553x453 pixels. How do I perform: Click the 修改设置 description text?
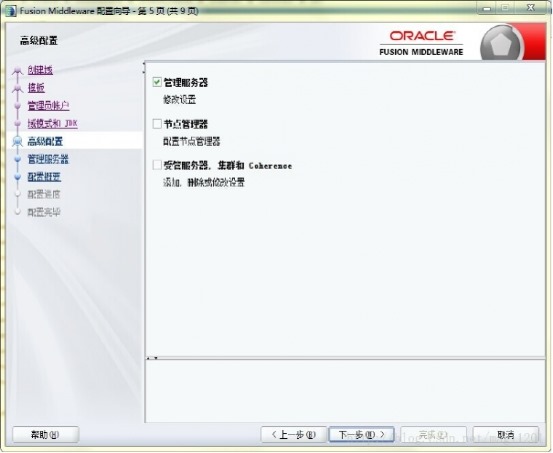point(180,100)
